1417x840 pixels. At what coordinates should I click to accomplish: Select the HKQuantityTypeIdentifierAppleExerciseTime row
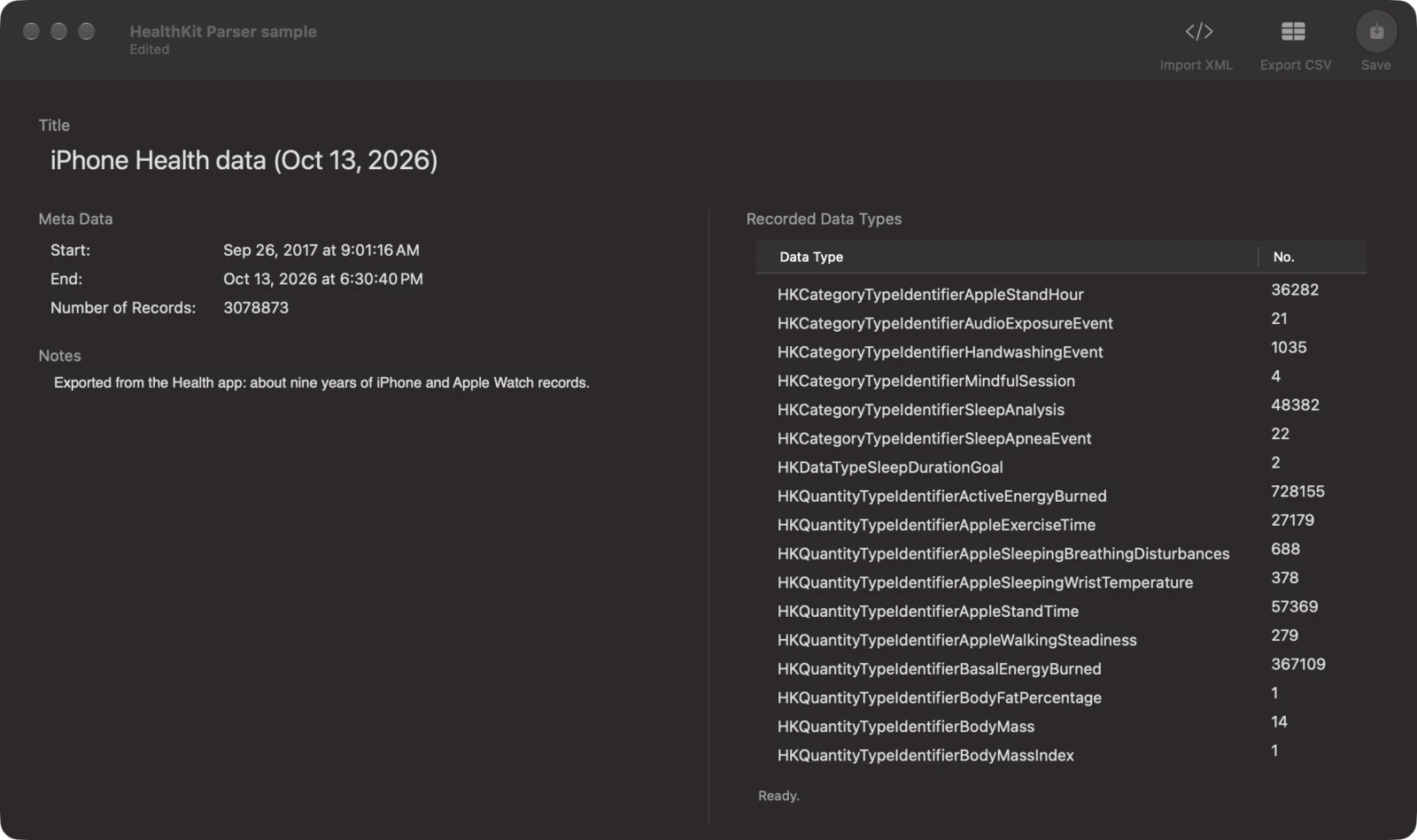[x=1061, y=524]
